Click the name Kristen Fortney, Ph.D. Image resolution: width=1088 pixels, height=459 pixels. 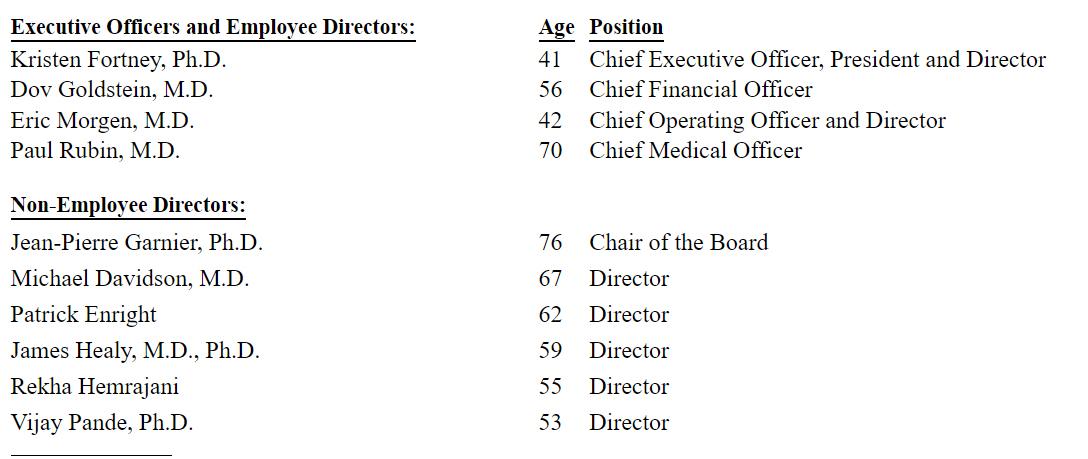pyautogui.click(x=118, y=60)
